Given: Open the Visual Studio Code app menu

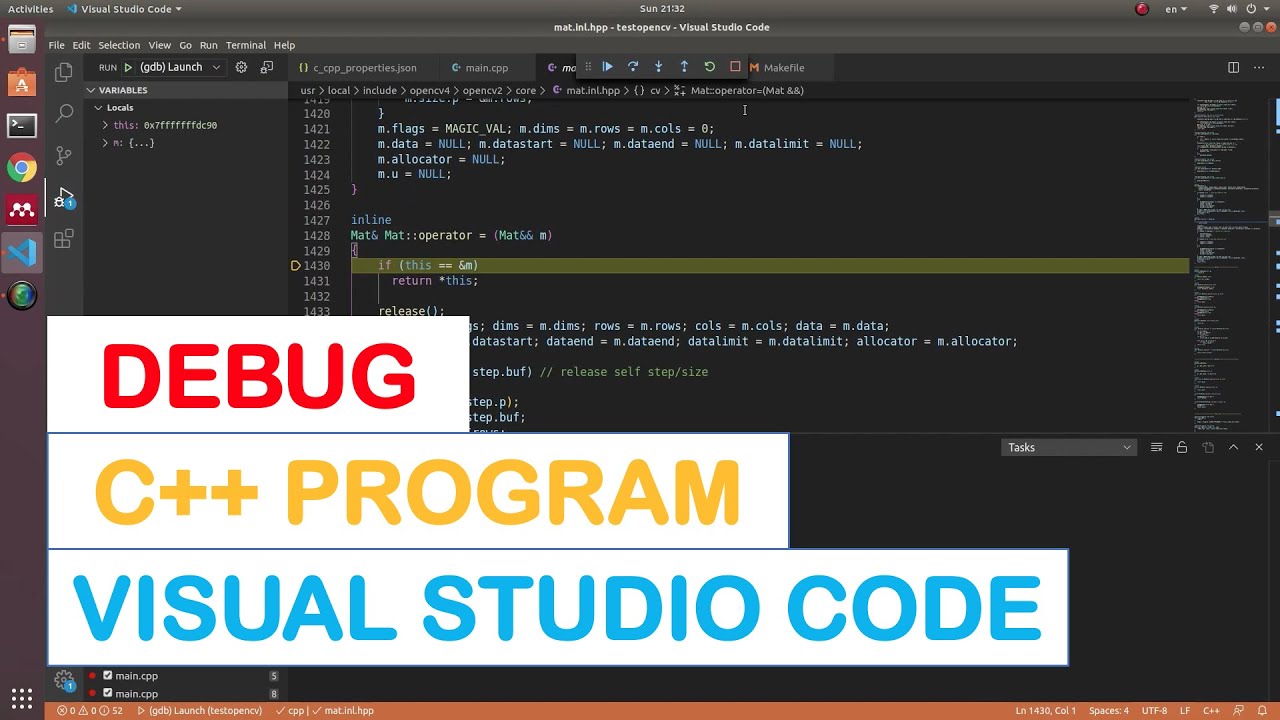Looking at the screenshot, I should 125,9.
